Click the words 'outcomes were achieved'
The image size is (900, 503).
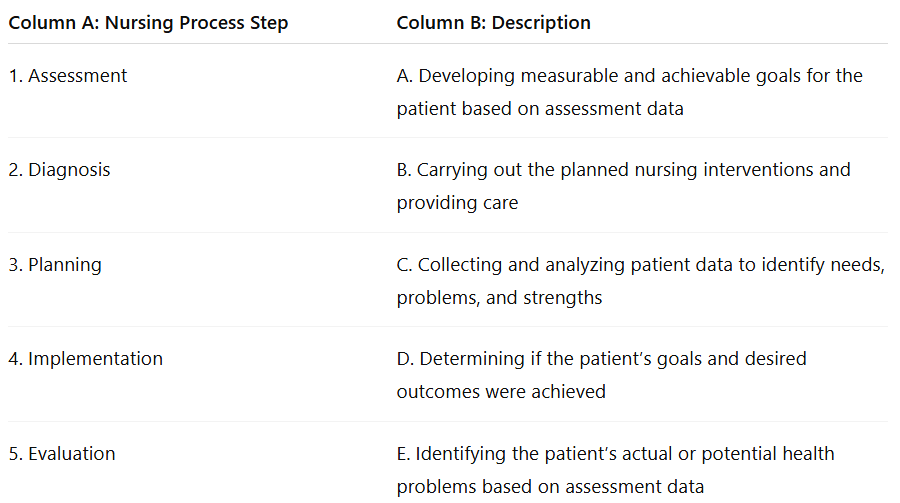[x=501, y=392]
